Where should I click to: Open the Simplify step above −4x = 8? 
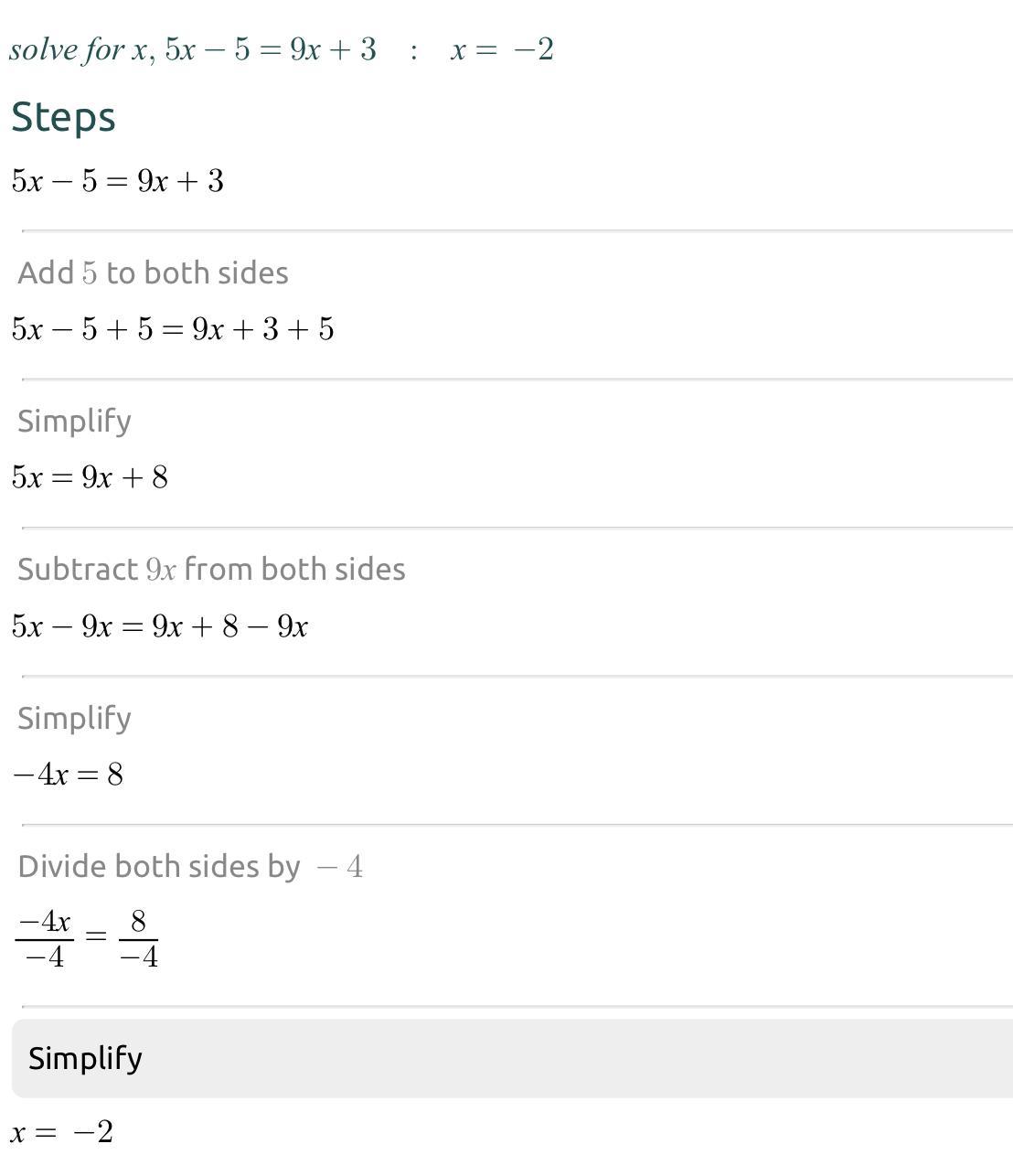(x=74, y=718)
